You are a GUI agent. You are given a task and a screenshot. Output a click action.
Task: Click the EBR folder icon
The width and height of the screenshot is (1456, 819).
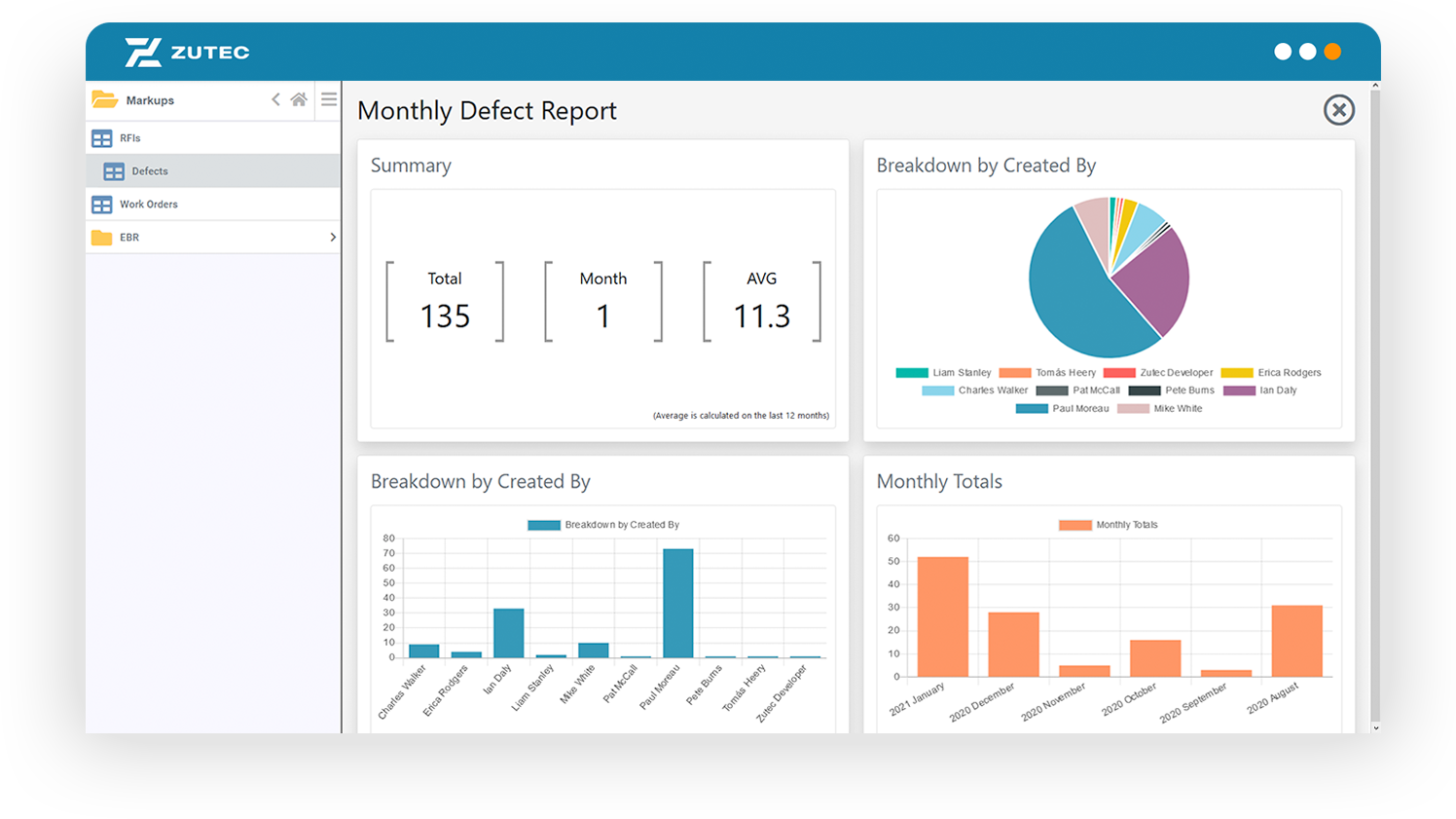click(x=101, y=238)
